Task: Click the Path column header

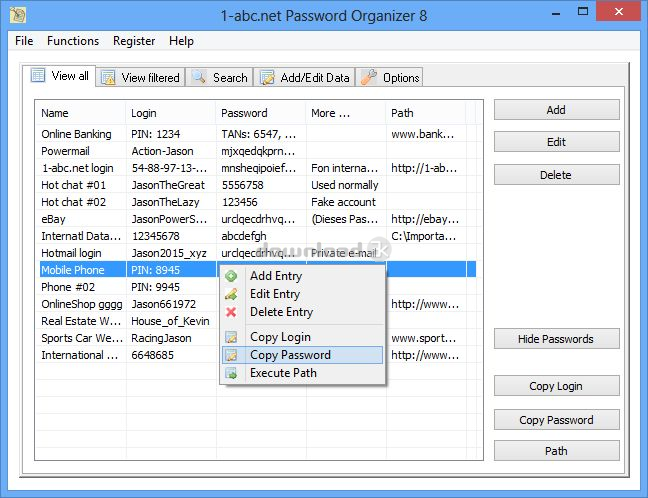Action: point(426,113)
